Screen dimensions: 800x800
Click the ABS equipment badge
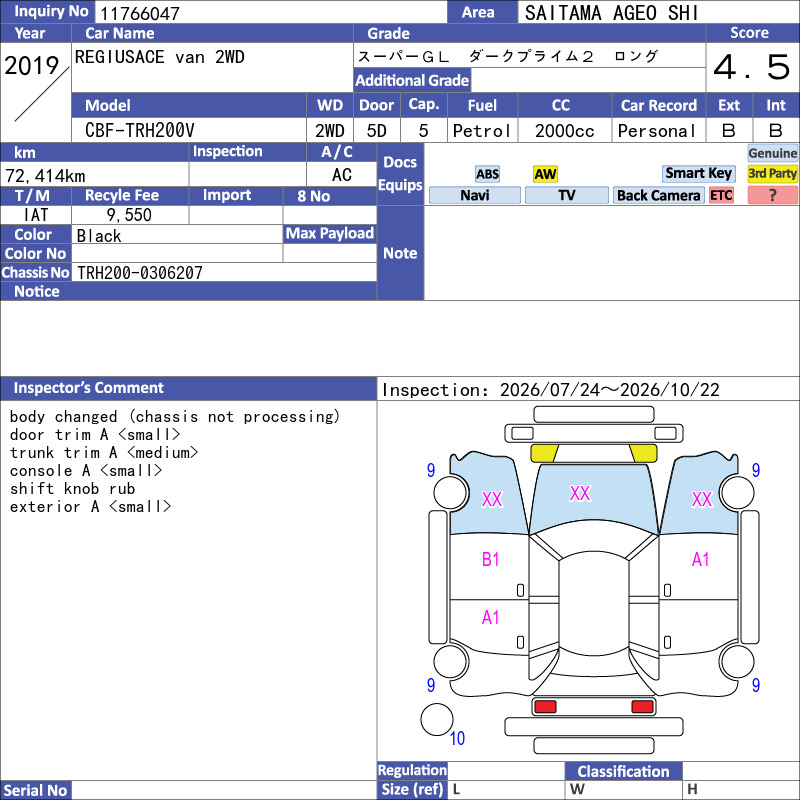[x=487, y=174]
